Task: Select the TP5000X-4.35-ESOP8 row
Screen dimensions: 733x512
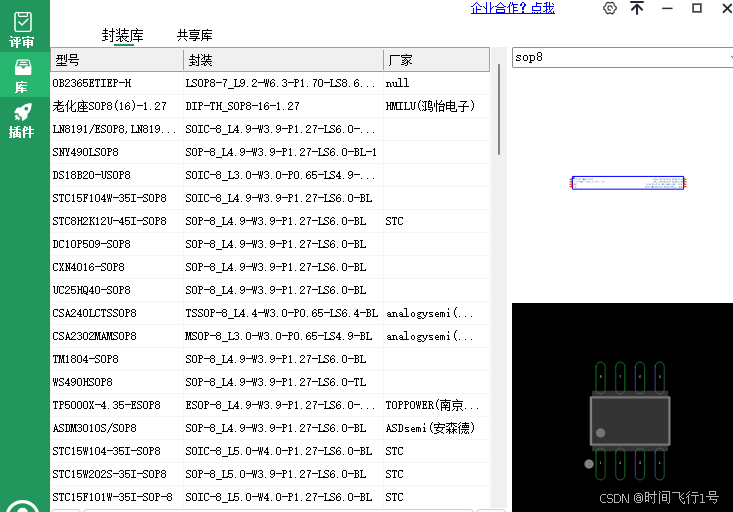Action: coord(270,405)
